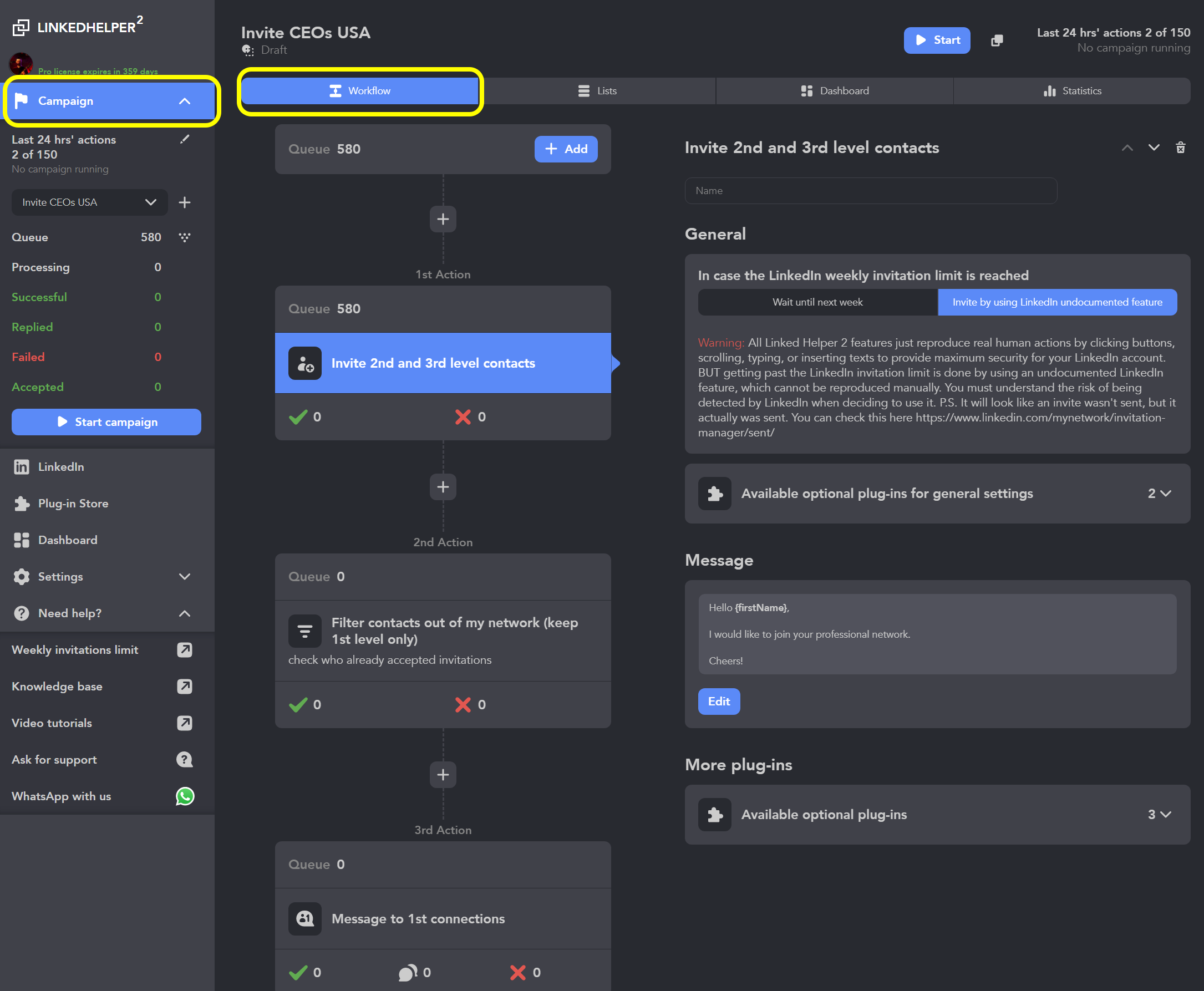This screenshot has width=1204, height=991.
Task: Click Start campaign in sidebar
Action: [x=106, y=422]
